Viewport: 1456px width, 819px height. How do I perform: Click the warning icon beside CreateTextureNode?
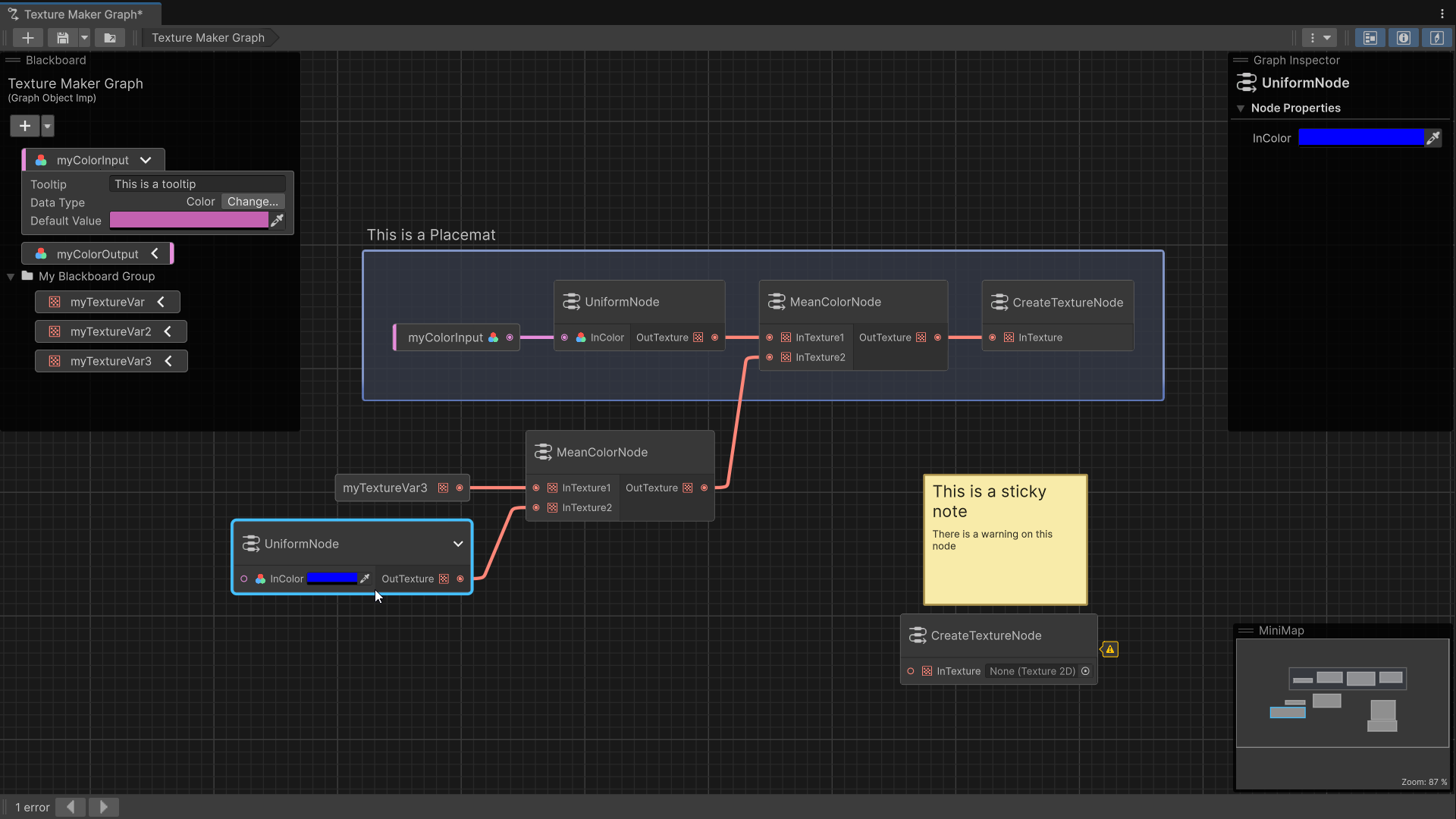(x=1110, y=650)
